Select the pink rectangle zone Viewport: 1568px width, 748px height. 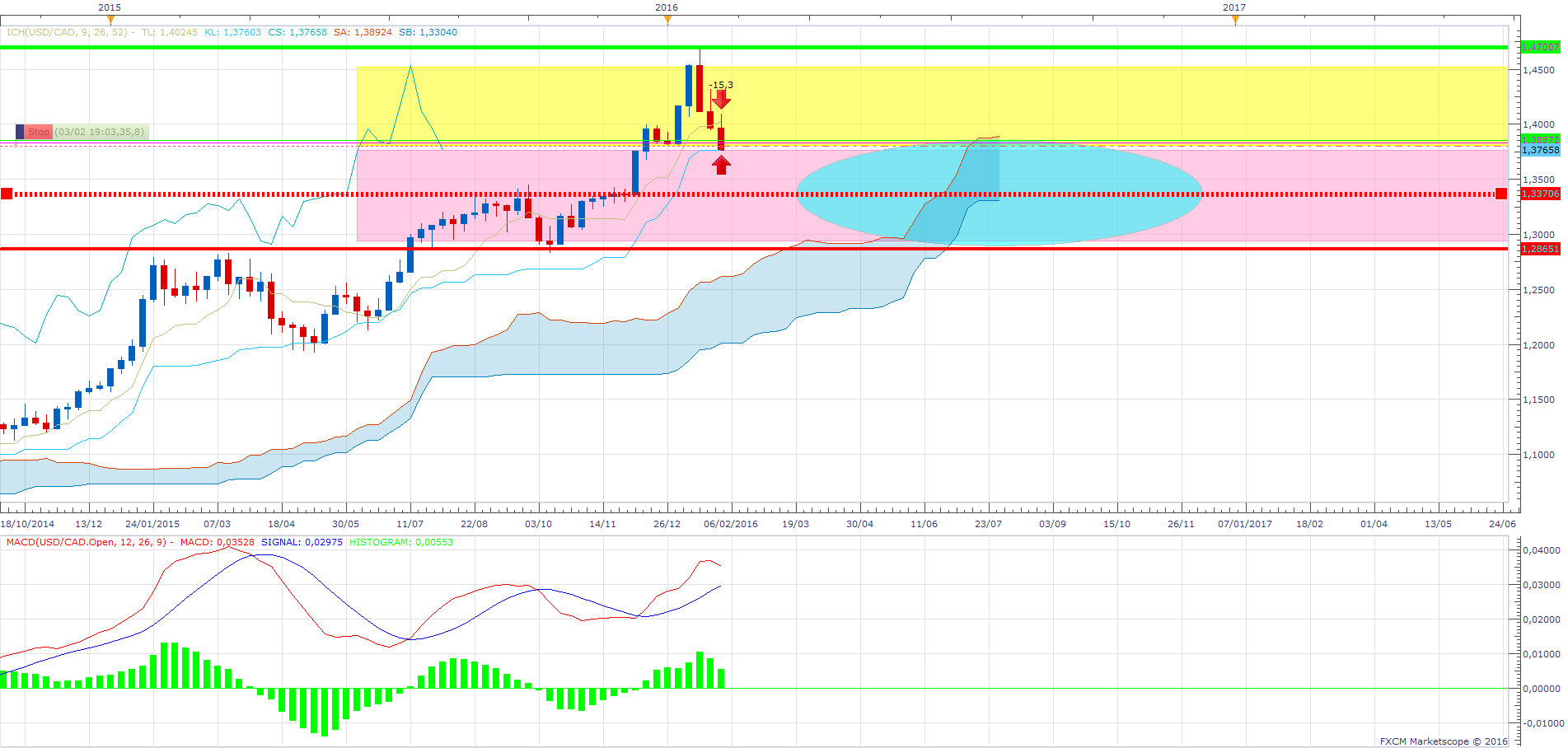(x=932, y=195)
